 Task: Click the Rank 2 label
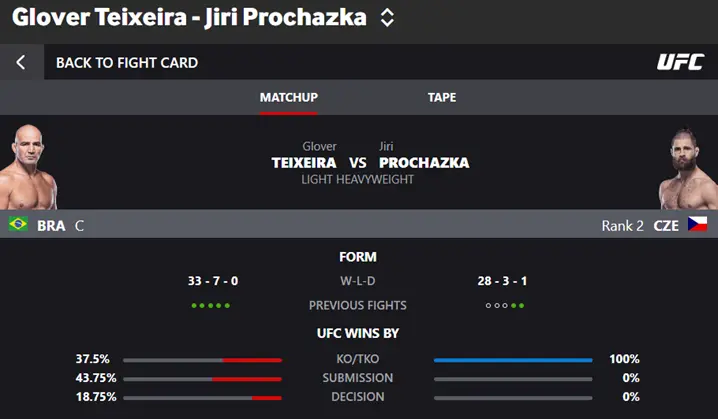622,225
